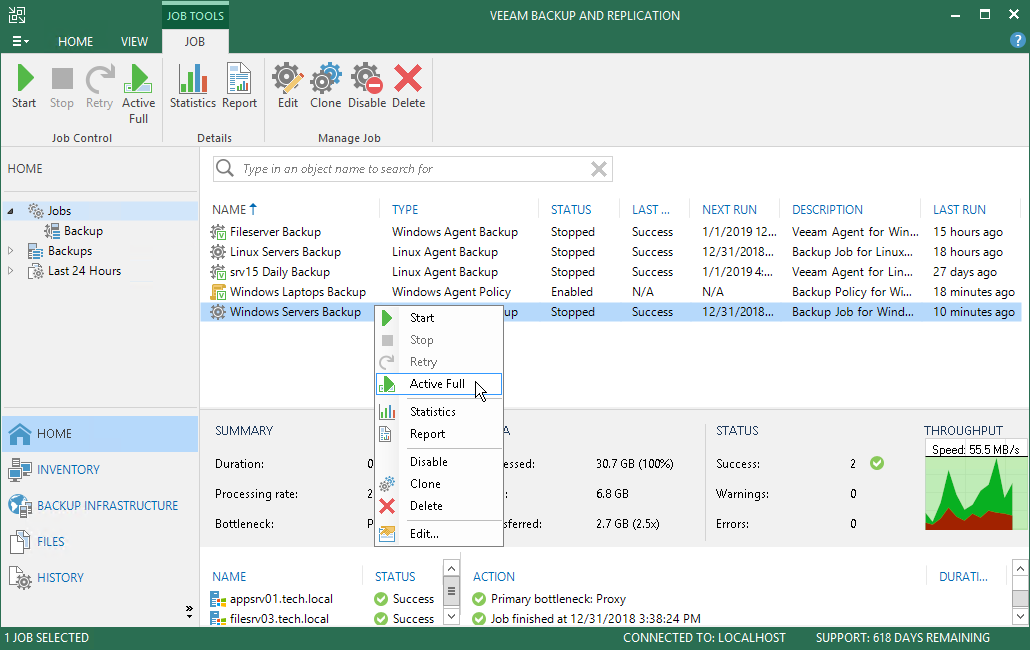Open the HOME view in sidebar
This screenshot has height=650, width=1030.
coord(100,434)
